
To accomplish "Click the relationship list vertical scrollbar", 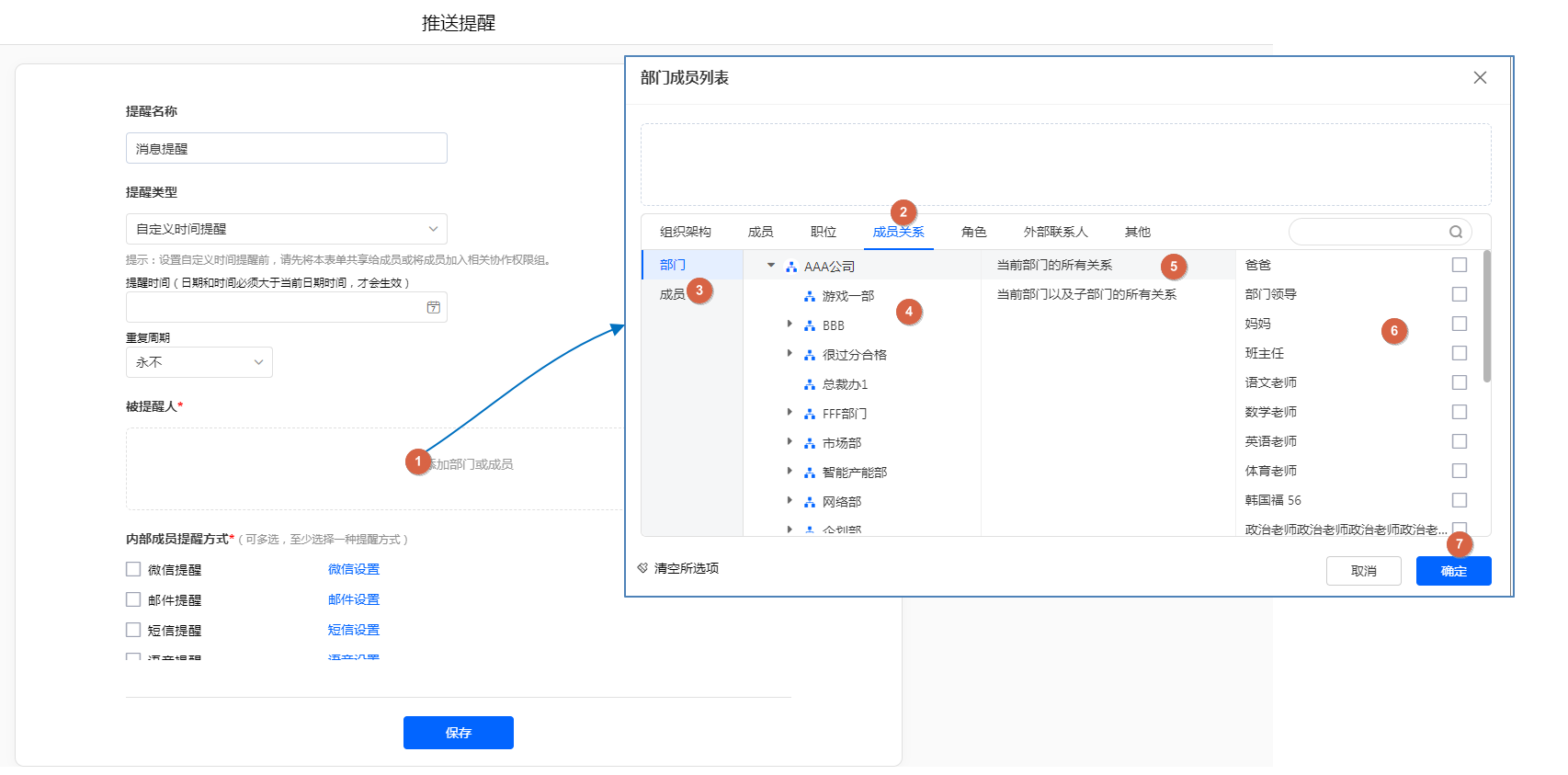I will point(1487,317).
